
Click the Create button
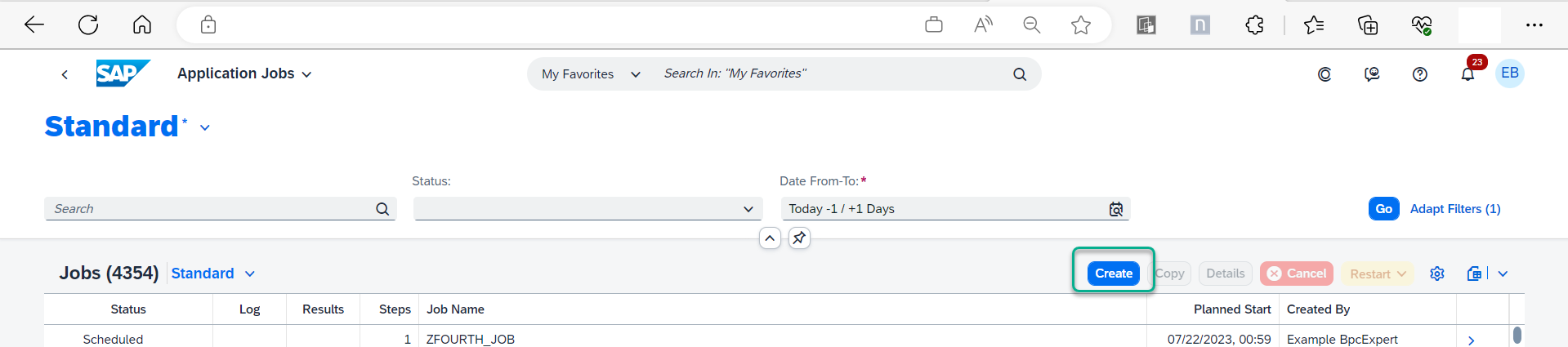(1114, 274)
